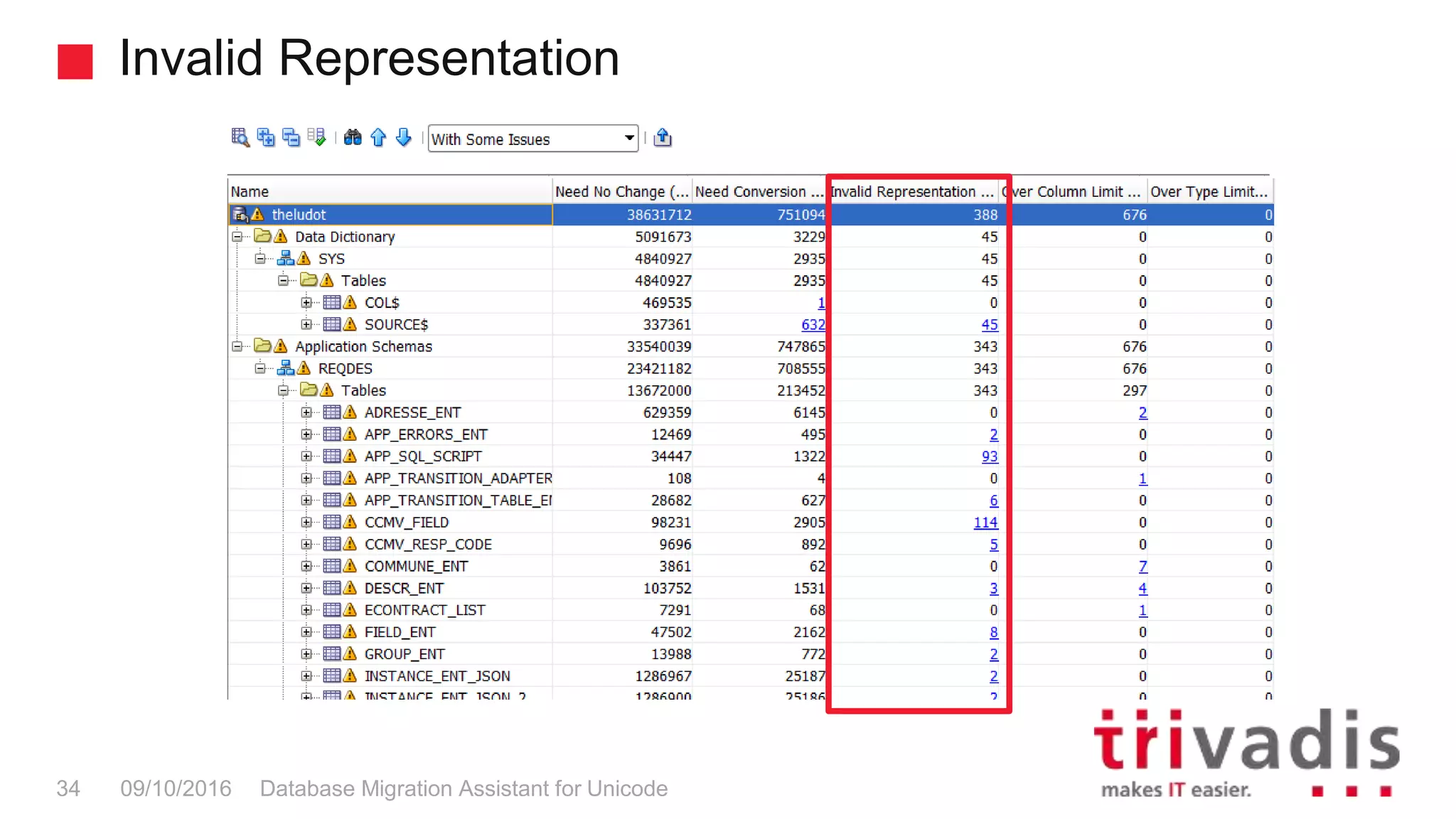Collapse the Data Dictionary node
Image resolution: width=1456 pixels, height=819 pixels.
click(237, 236)
